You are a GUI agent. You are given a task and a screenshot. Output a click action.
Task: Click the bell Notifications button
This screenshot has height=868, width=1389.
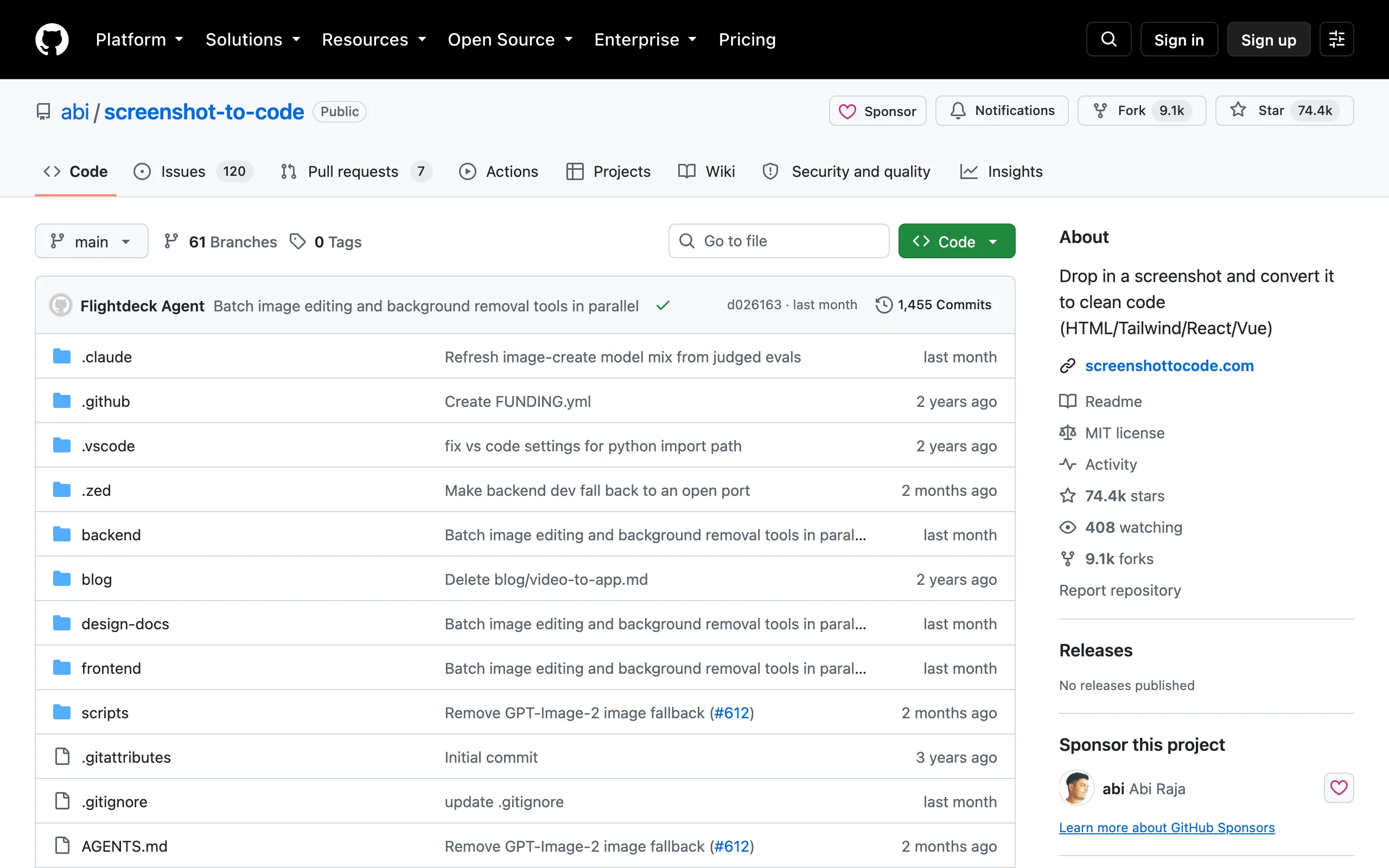point(1002,111)
